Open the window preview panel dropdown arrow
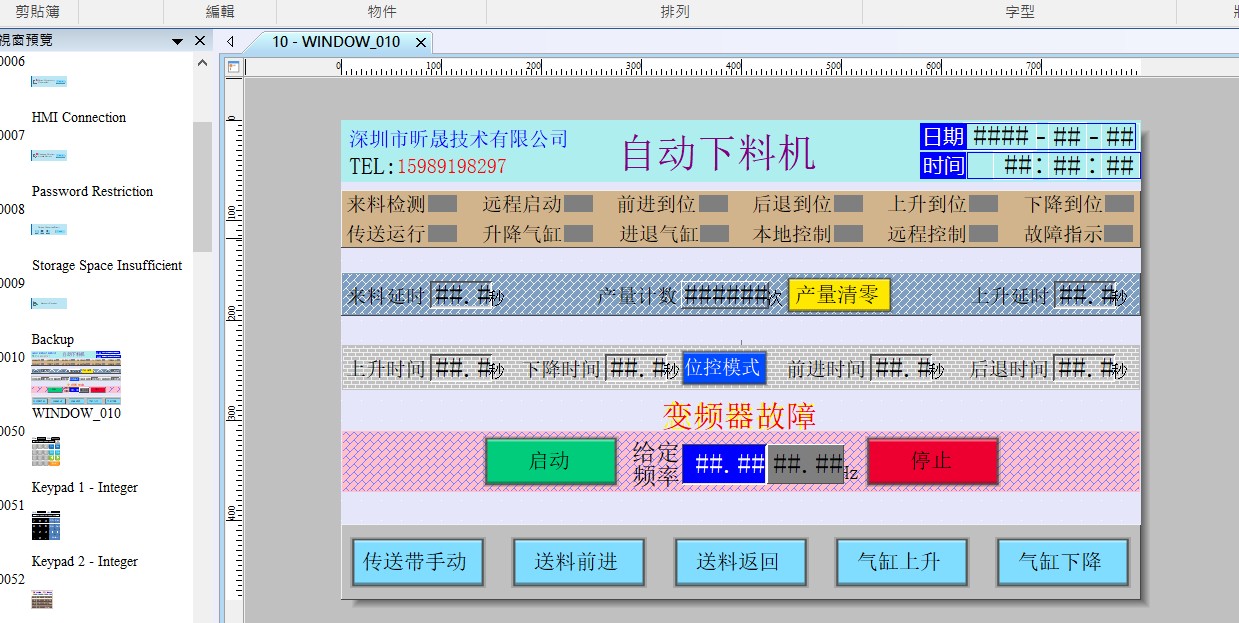Image resolution: width=1239 pixels, height=623 pixels. point(178,41)
